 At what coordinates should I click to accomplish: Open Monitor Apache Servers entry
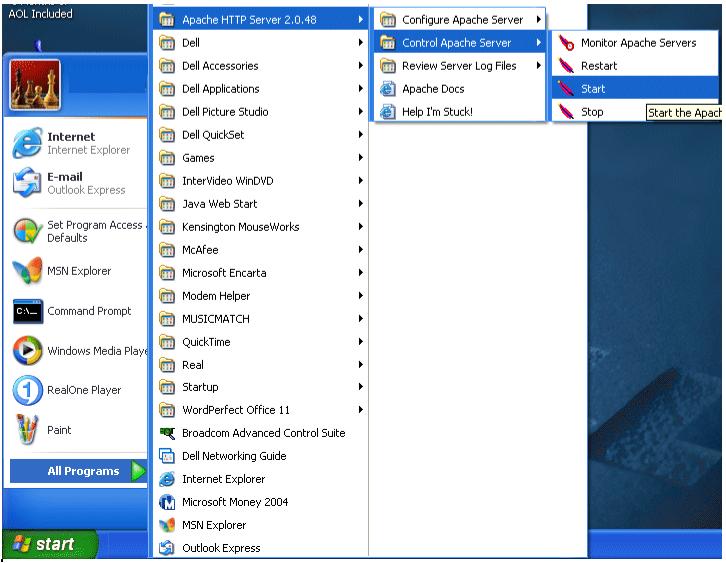[x=637, y=43]
